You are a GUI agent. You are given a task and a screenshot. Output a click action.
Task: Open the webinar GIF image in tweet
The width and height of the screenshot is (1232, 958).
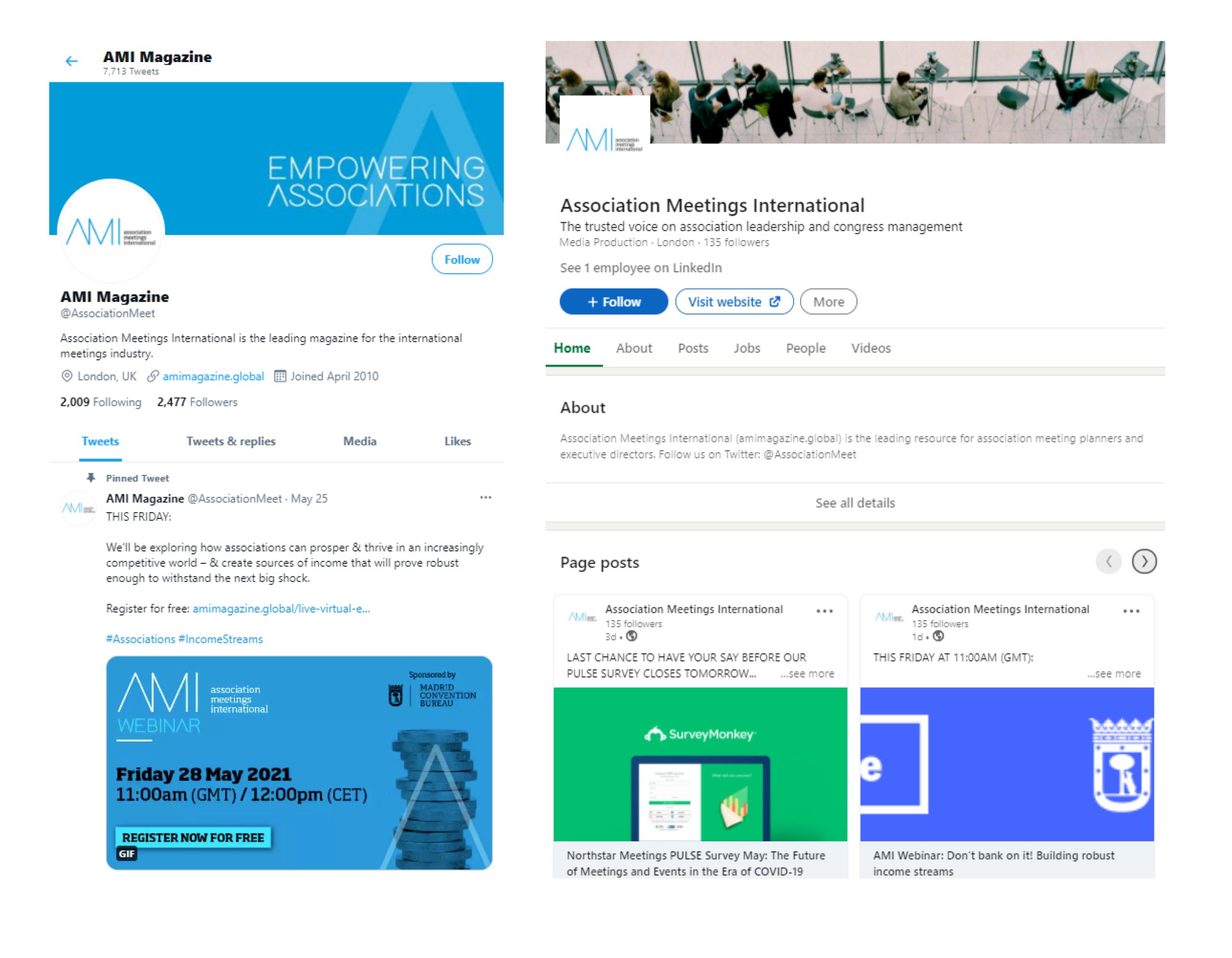[x=299, y=763]
